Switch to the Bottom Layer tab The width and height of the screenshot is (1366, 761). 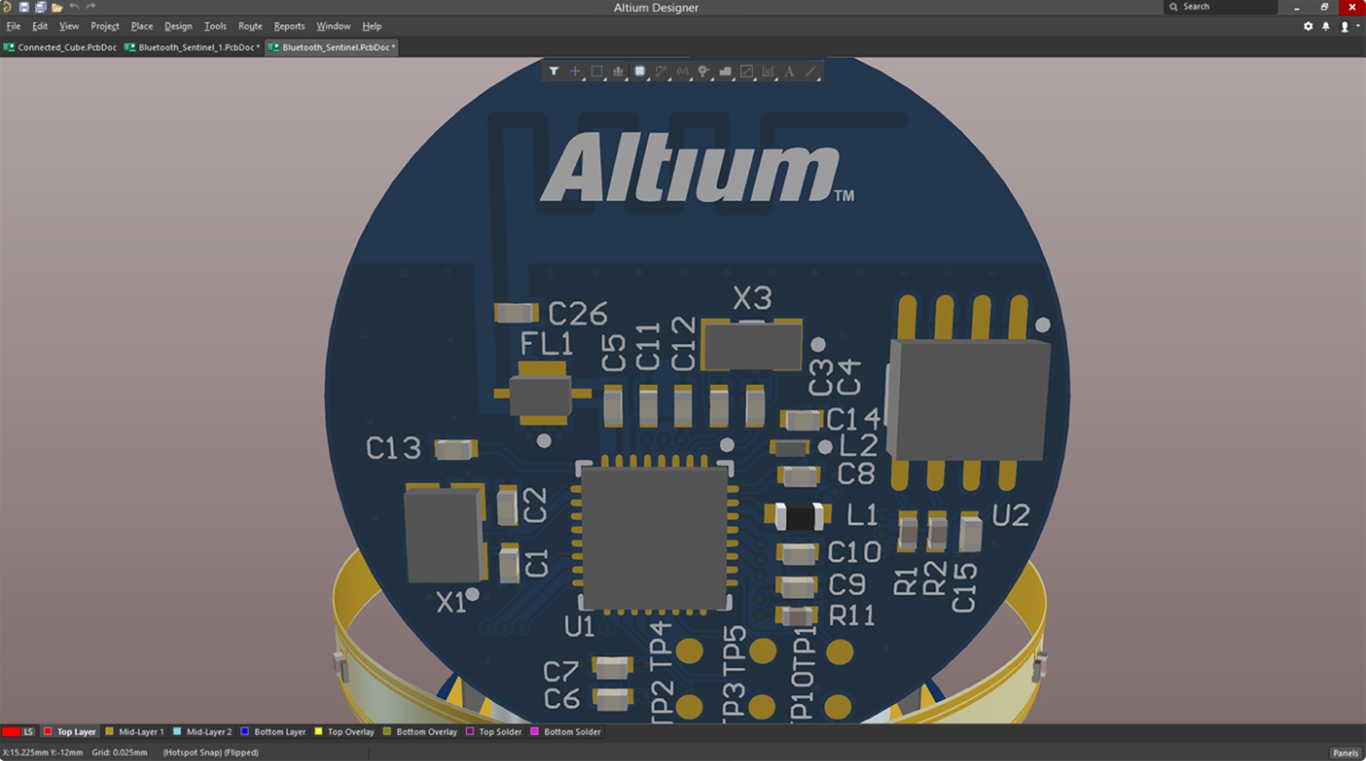[274, 732]
